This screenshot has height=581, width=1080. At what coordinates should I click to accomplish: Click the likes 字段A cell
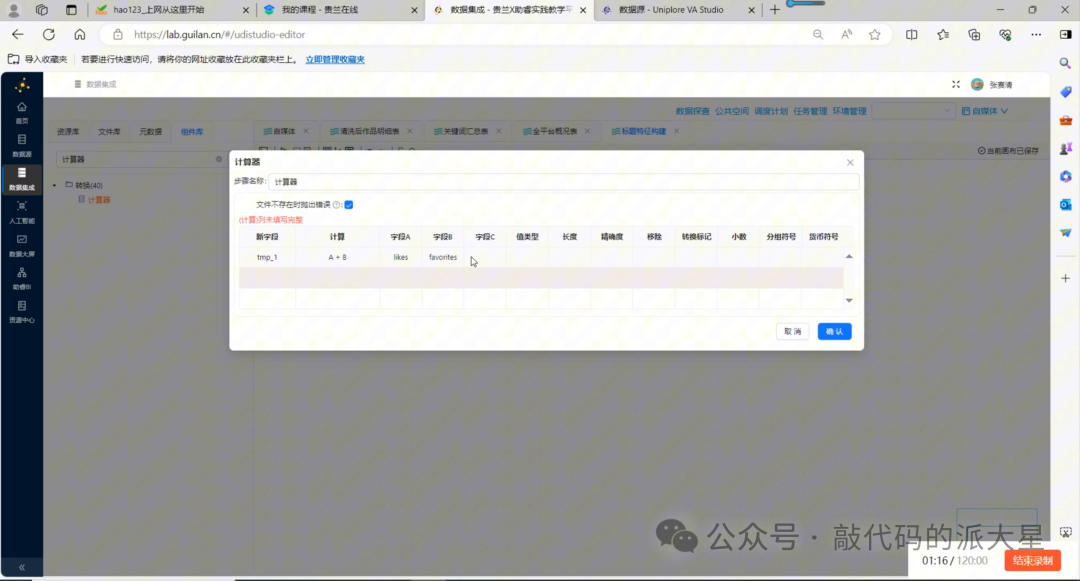(401, 257)
